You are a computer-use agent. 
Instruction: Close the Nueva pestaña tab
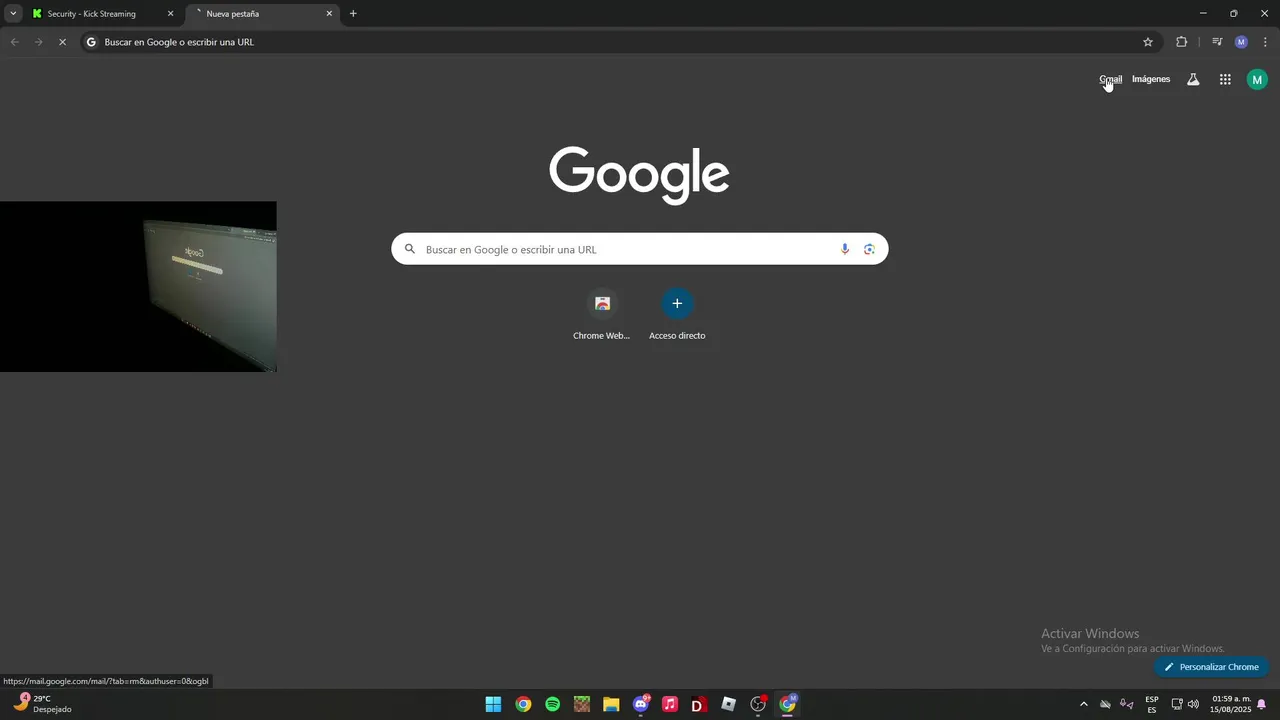(329, 14)
